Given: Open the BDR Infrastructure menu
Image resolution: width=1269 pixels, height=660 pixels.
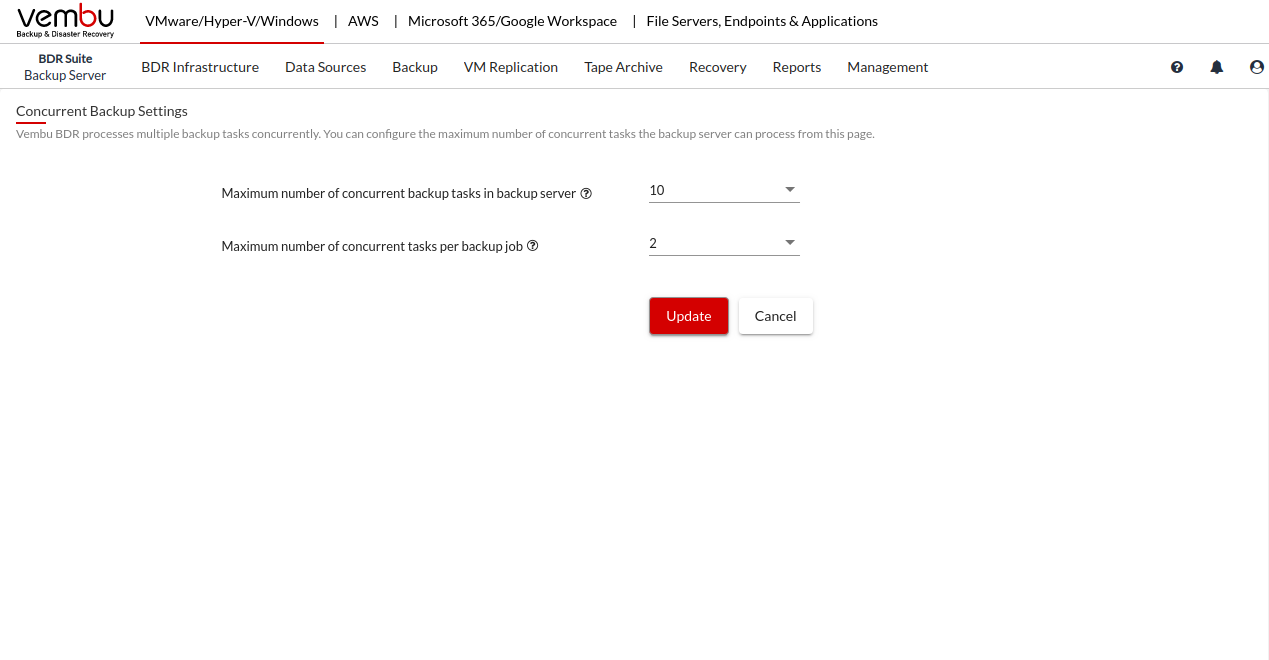Looking at the screenshot, I should point(200,67).
